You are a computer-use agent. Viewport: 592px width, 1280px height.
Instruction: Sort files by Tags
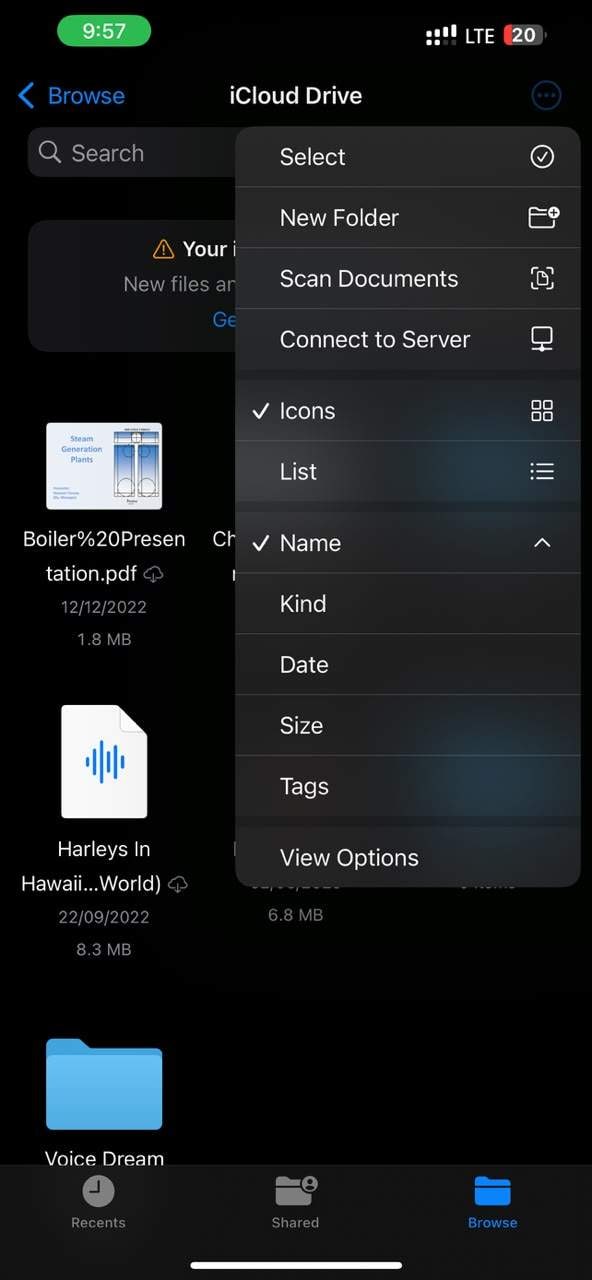408,787
